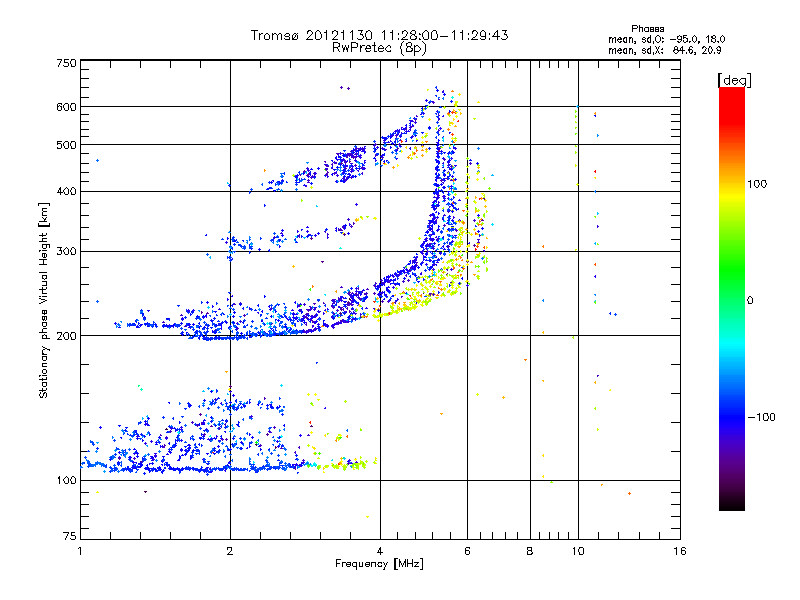Click the y-axis '100' tick label
The image size is (800, 600).
point(66,480)
